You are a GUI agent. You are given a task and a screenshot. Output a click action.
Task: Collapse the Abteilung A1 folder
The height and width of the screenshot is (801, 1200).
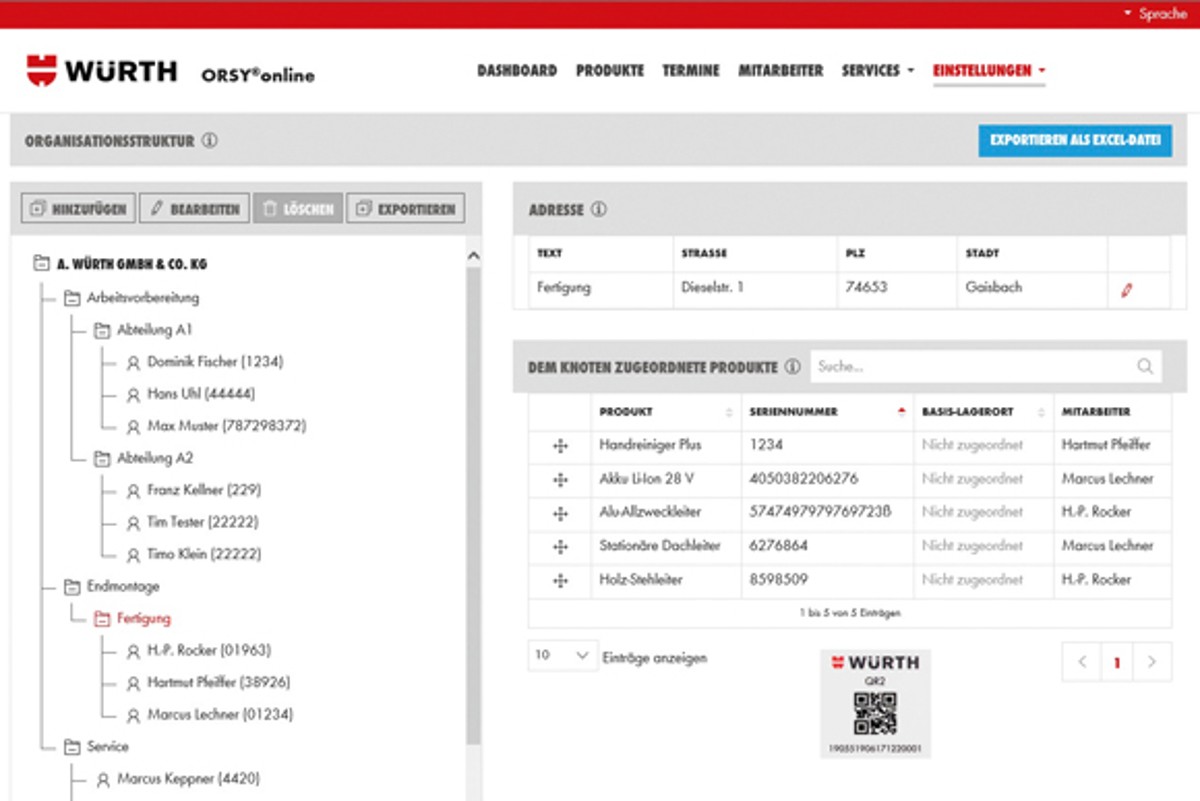pyautogui.click(x=101, y=330)
